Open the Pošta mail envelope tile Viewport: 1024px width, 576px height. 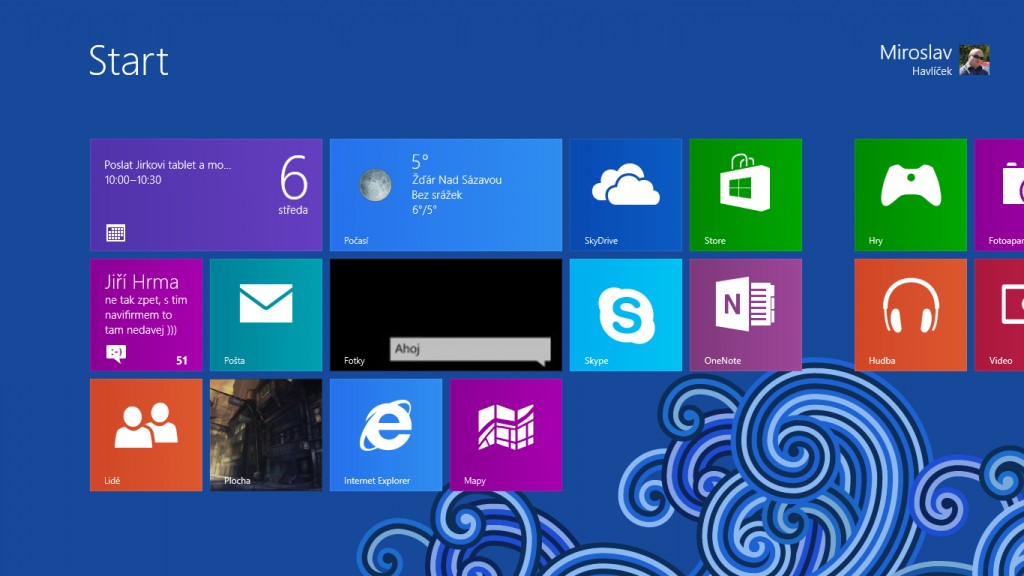[266, 315]
